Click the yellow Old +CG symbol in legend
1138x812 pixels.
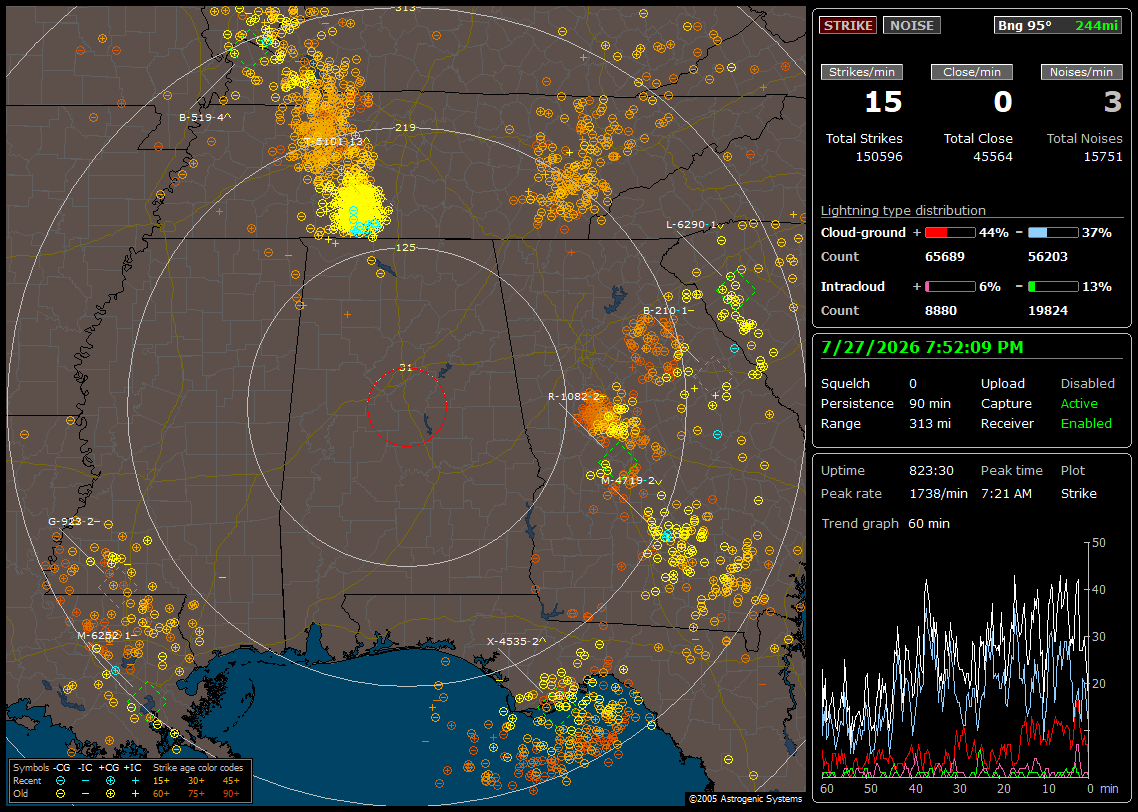tap(110, 794)
